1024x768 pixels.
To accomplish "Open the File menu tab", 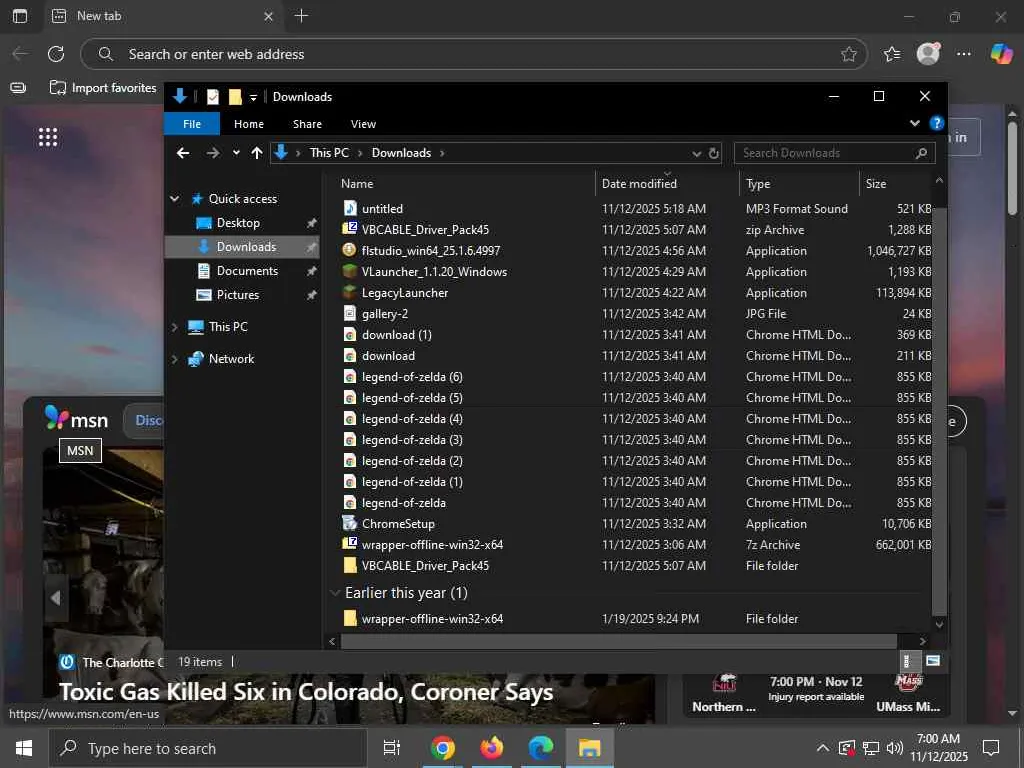I will pos(192,123).
